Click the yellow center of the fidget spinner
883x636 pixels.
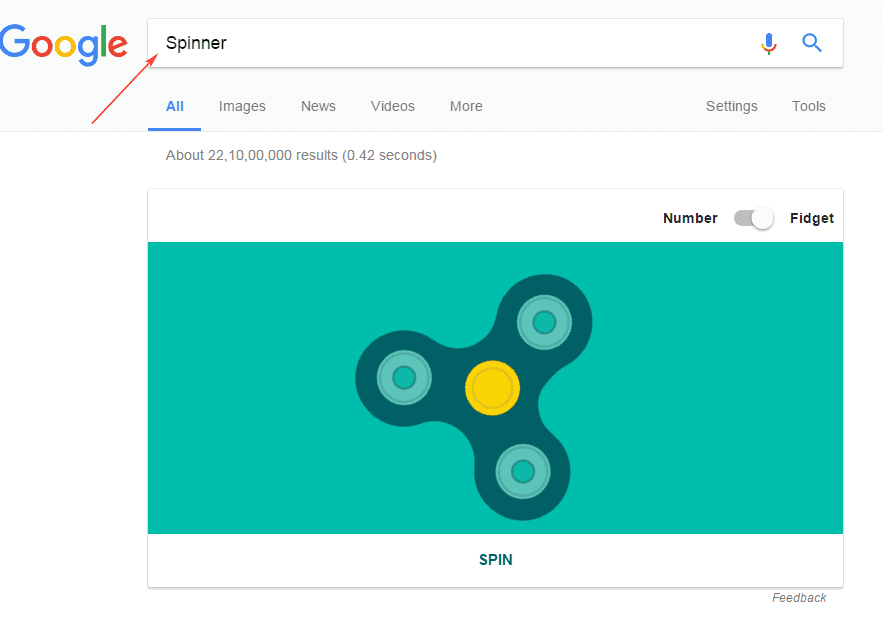pos(491,388)
